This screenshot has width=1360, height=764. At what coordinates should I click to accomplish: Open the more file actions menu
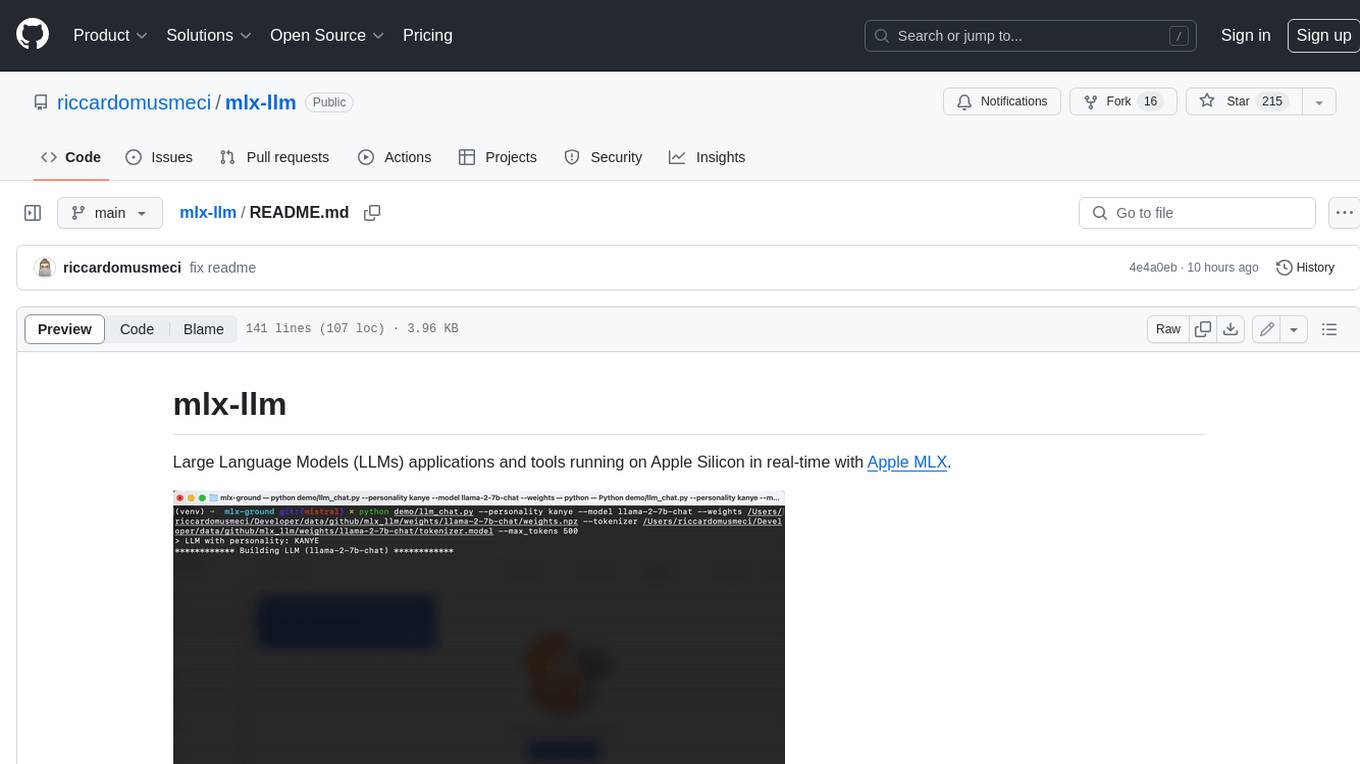[1344, 213]
